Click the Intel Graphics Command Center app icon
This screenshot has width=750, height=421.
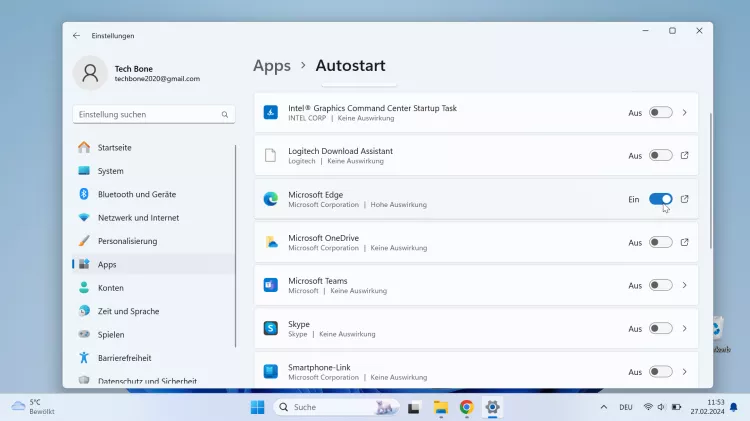271,112
